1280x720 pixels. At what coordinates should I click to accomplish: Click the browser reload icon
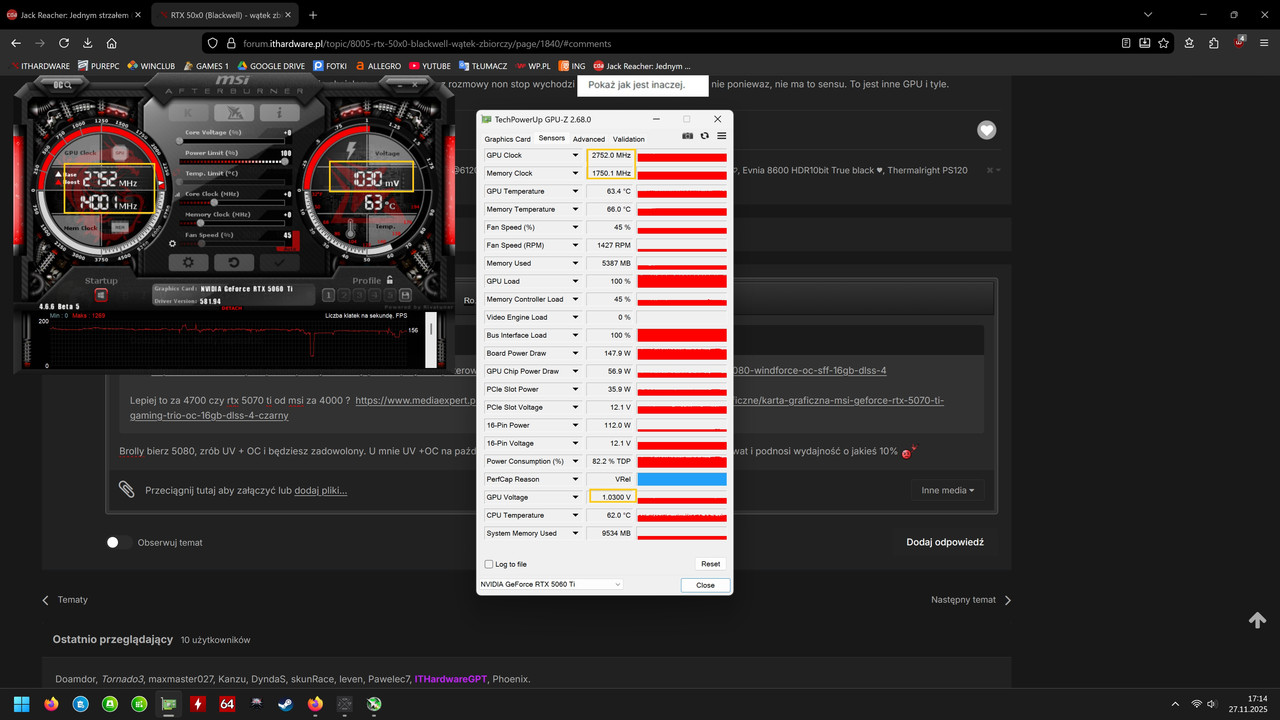tap(64, 43)
